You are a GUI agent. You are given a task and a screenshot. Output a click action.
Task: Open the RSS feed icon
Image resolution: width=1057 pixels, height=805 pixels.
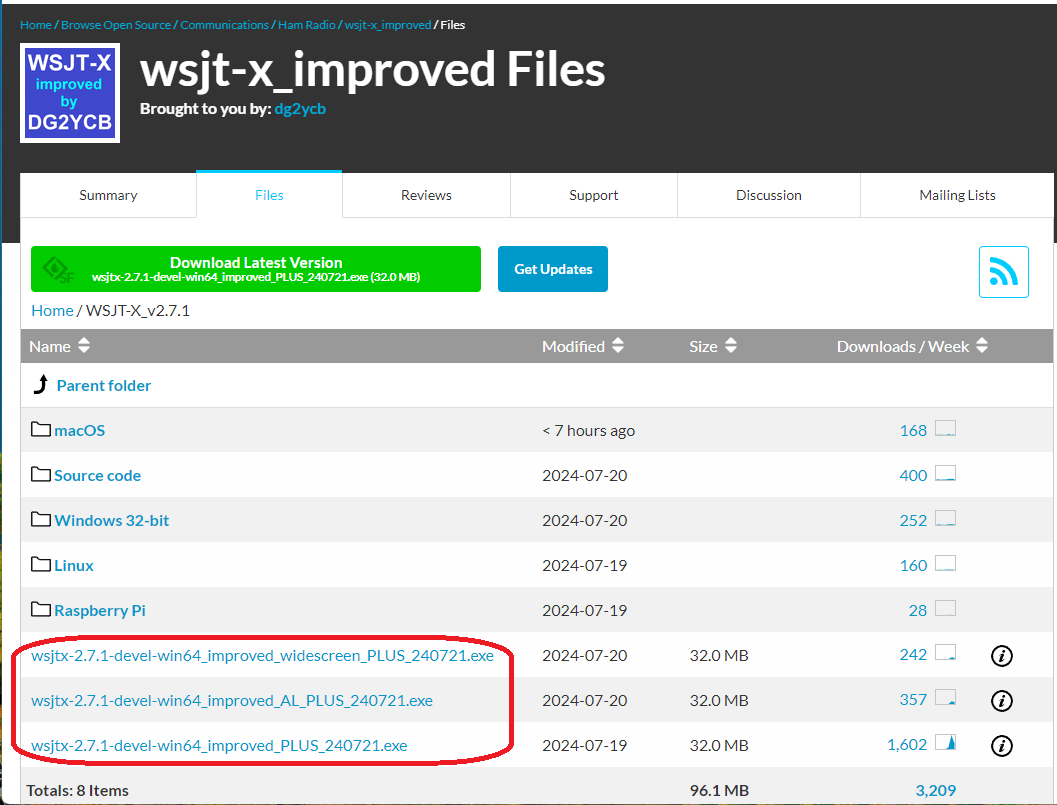[x=1003, y=272]
